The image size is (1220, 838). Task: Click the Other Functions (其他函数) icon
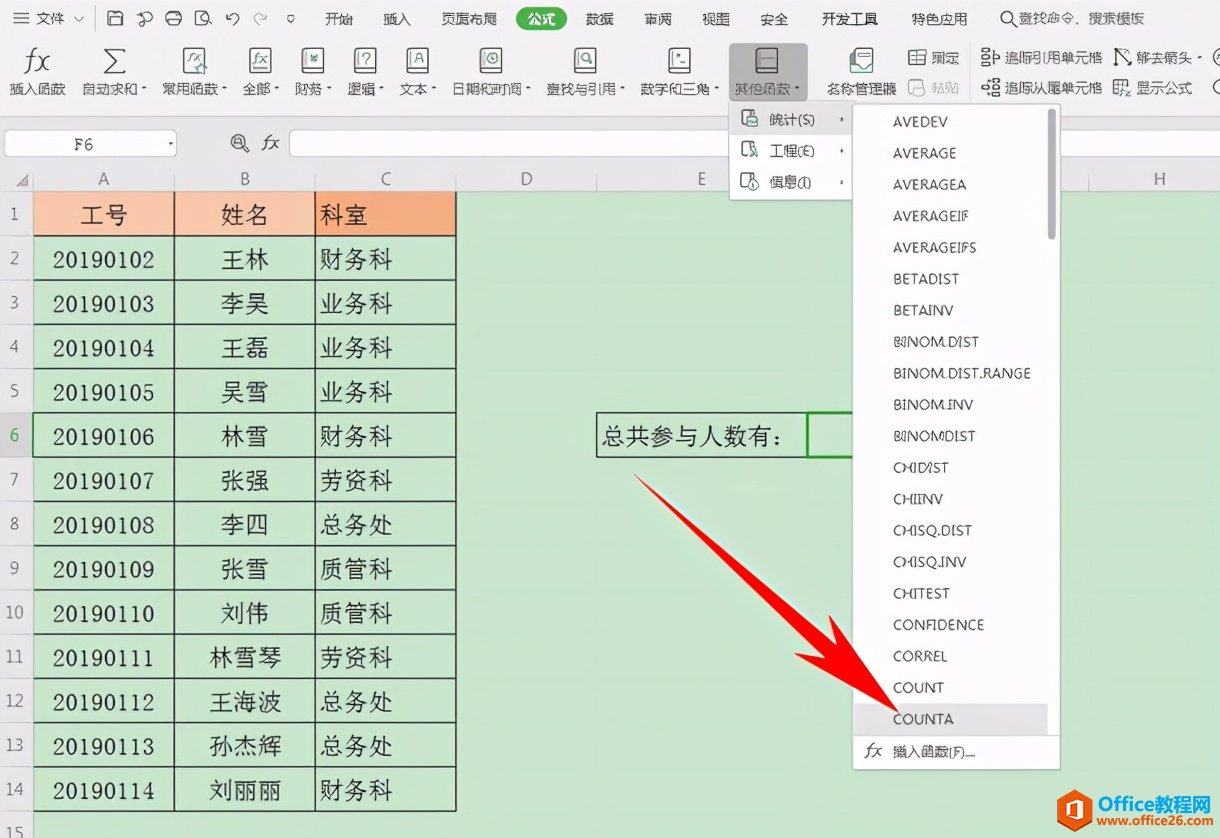click(x=767, y=62)
